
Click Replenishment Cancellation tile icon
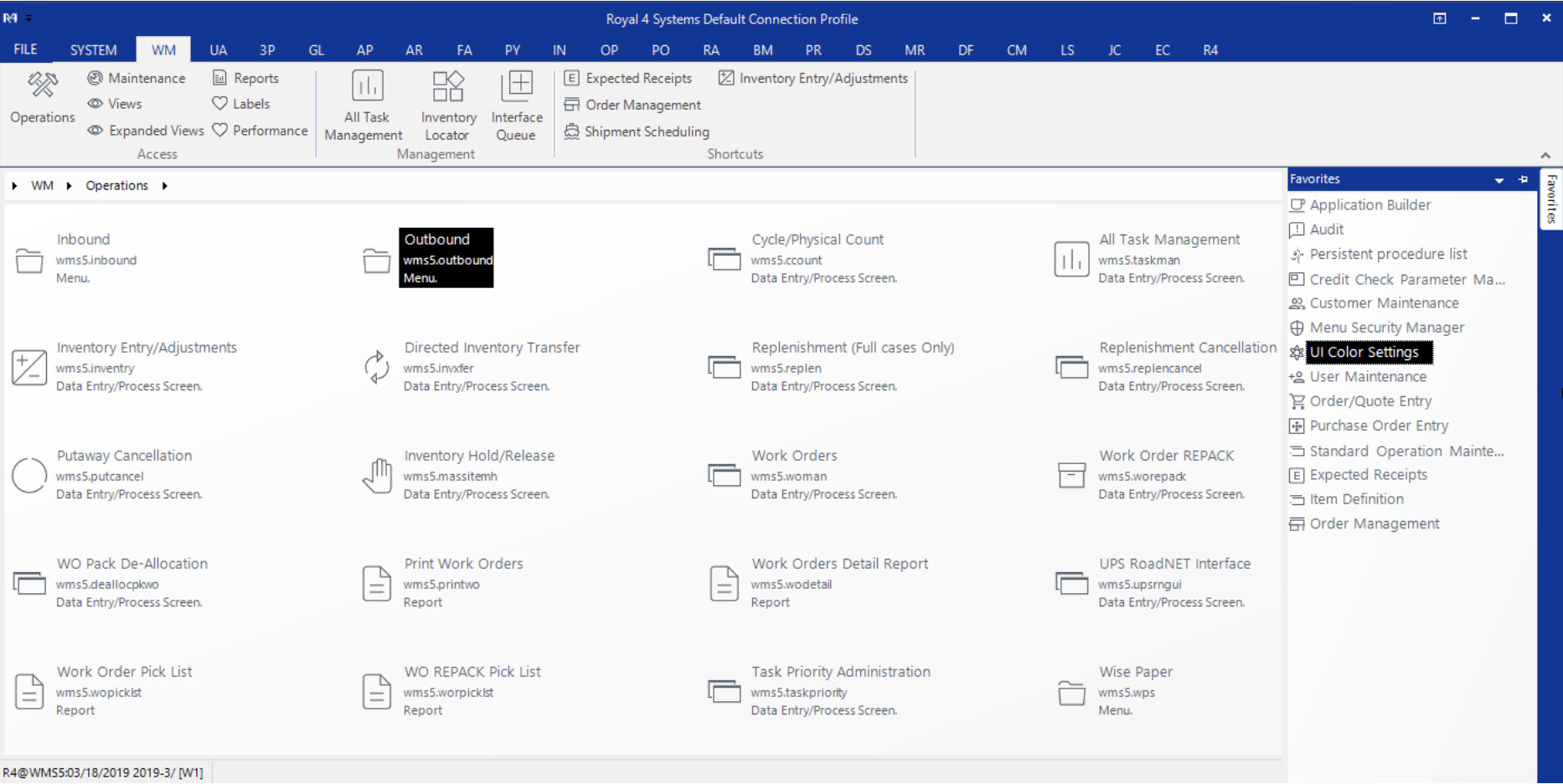[1071, 367]
